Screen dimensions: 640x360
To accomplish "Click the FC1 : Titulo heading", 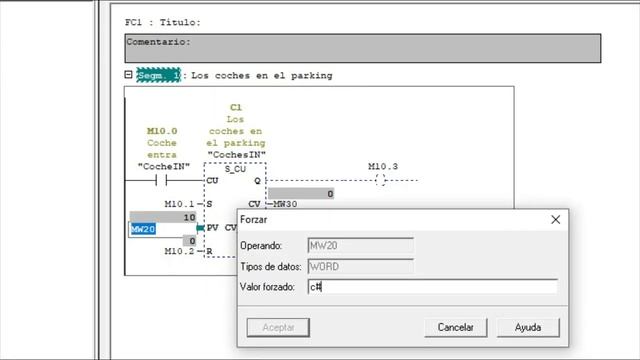I will [163, 22].
